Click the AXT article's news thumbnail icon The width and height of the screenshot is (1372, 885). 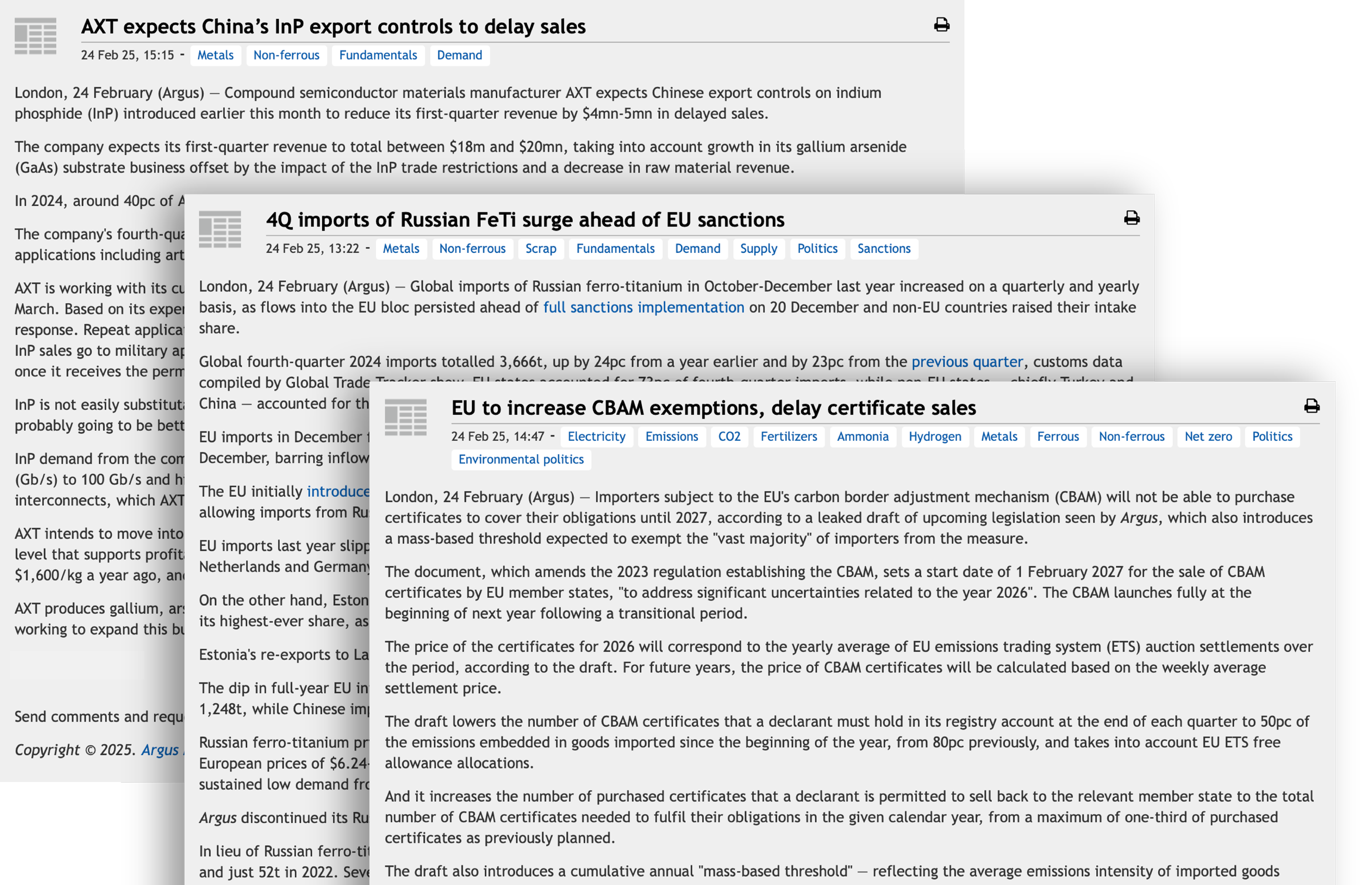coord(35,36)
